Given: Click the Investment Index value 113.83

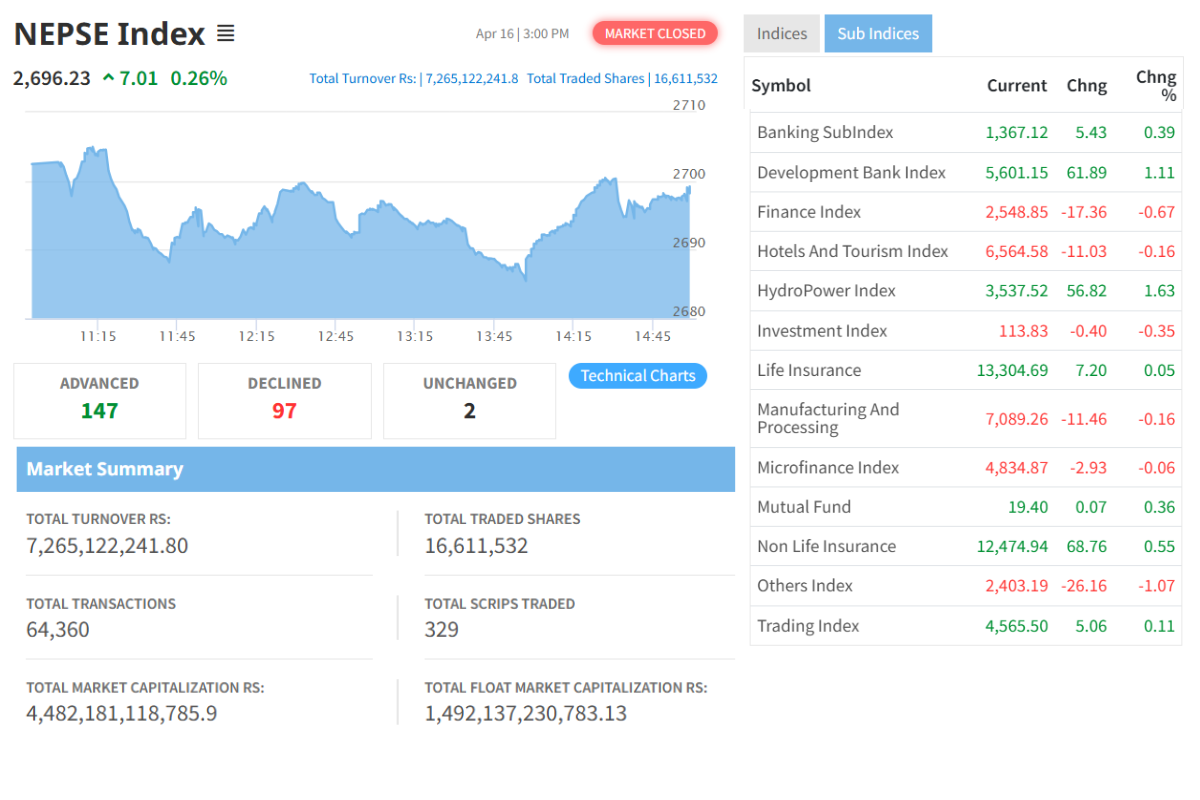Looking at the screenshot, I should coord(1024,331).
